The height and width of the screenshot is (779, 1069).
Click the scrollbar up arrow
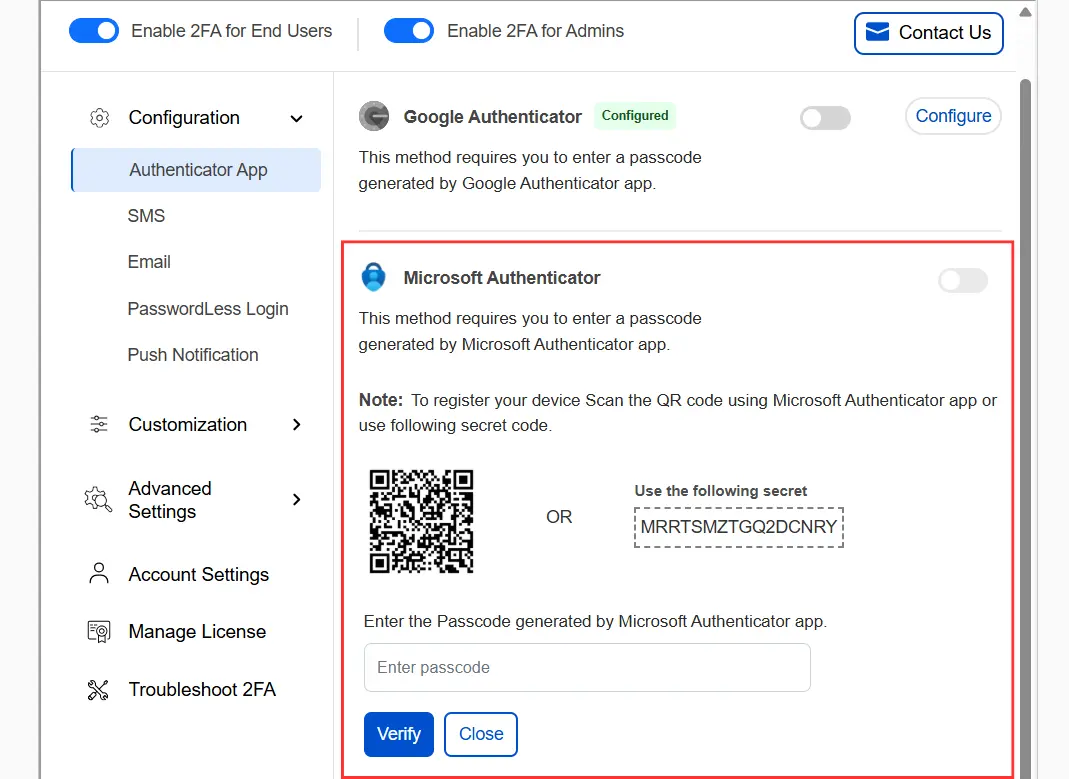click(x=1025, y=12)
